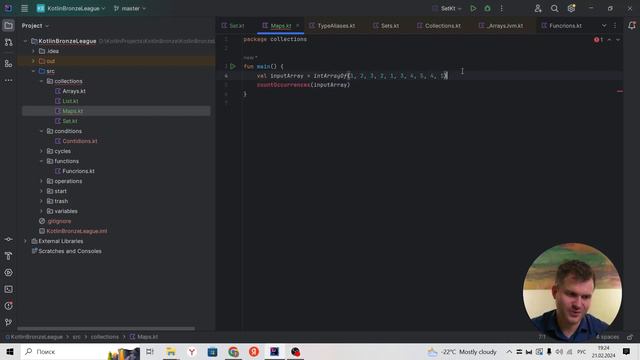
Task: Open the Project view selector dropdown
Action: tap(35, 26)
